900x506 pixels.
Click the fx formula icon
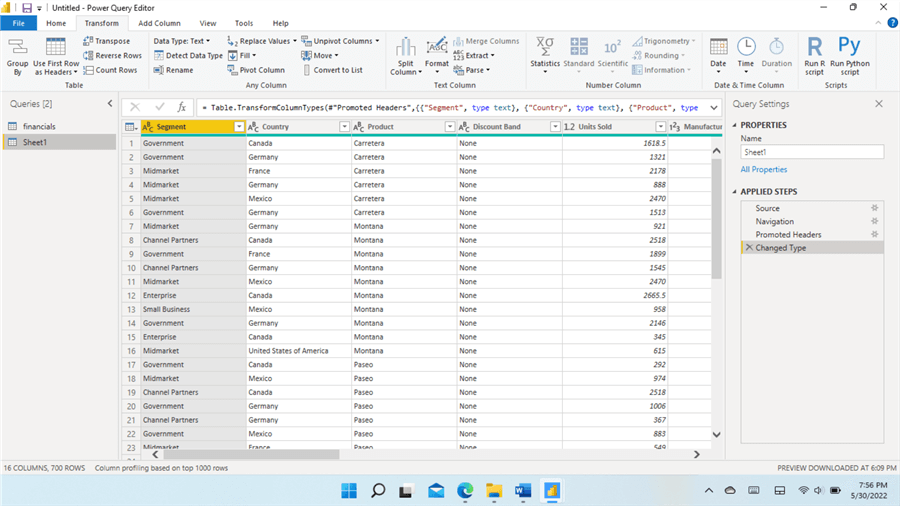click(181, 107)
